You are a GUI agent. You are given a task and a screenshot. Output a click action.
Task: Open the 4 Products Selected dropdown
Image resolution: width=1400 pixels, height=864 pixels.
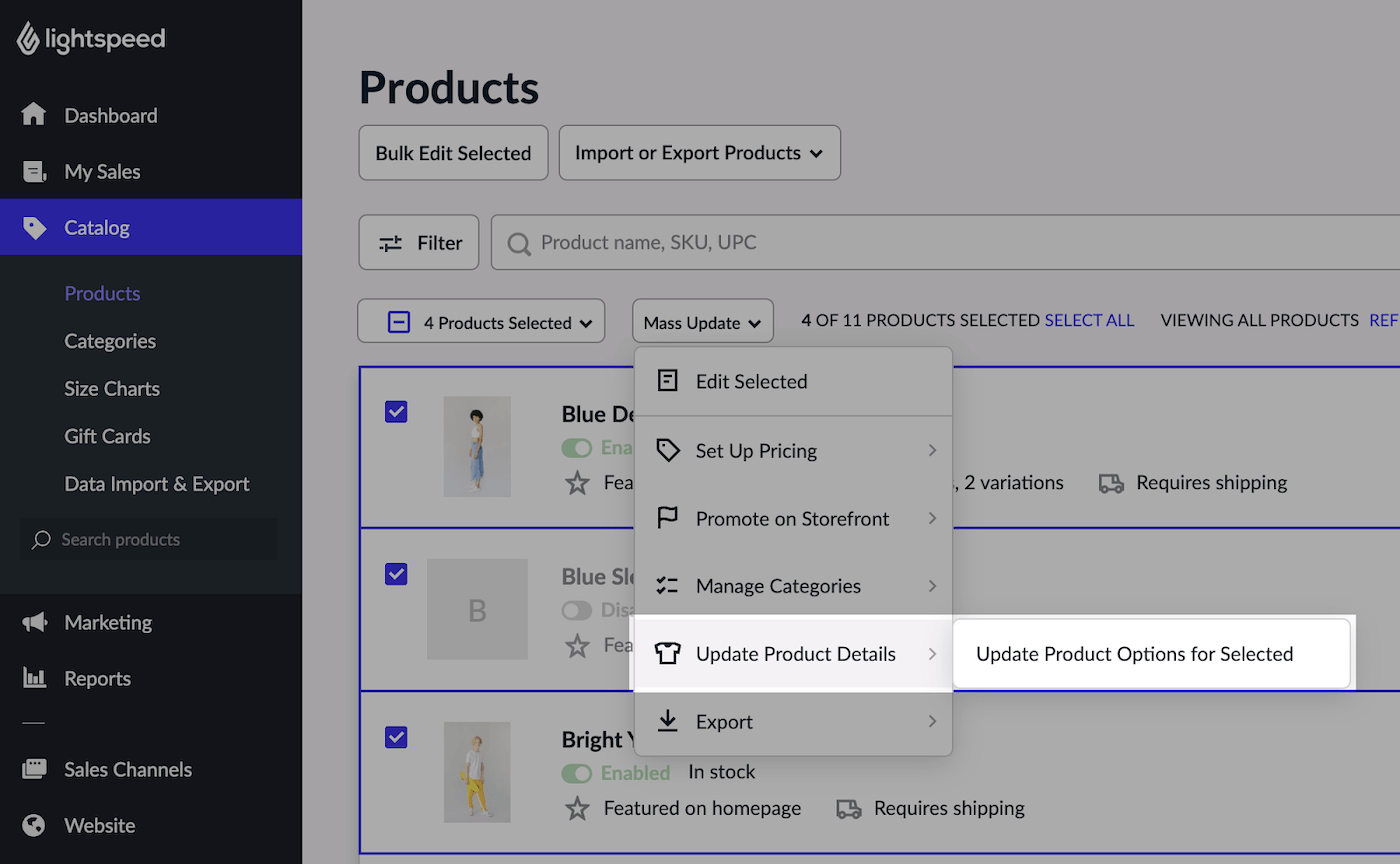(x=481, y=321)
